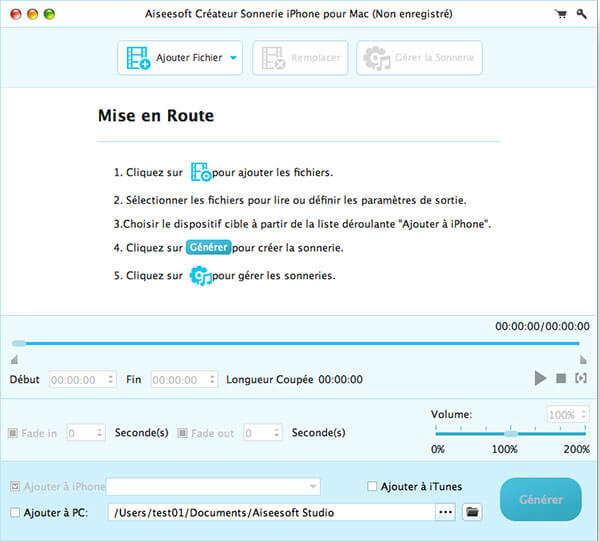
Task: Check the Ajouter à PC checkbox
Action: (15, 512)
